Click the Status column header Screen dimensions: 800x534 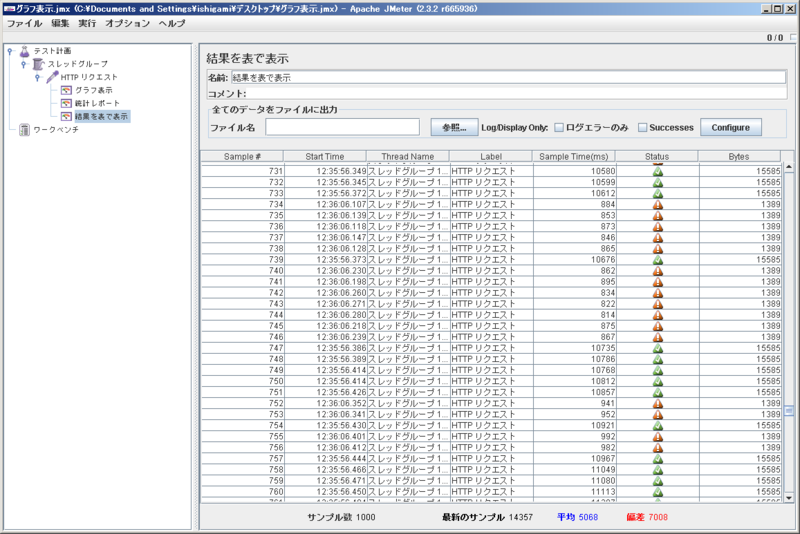[657, 157]
